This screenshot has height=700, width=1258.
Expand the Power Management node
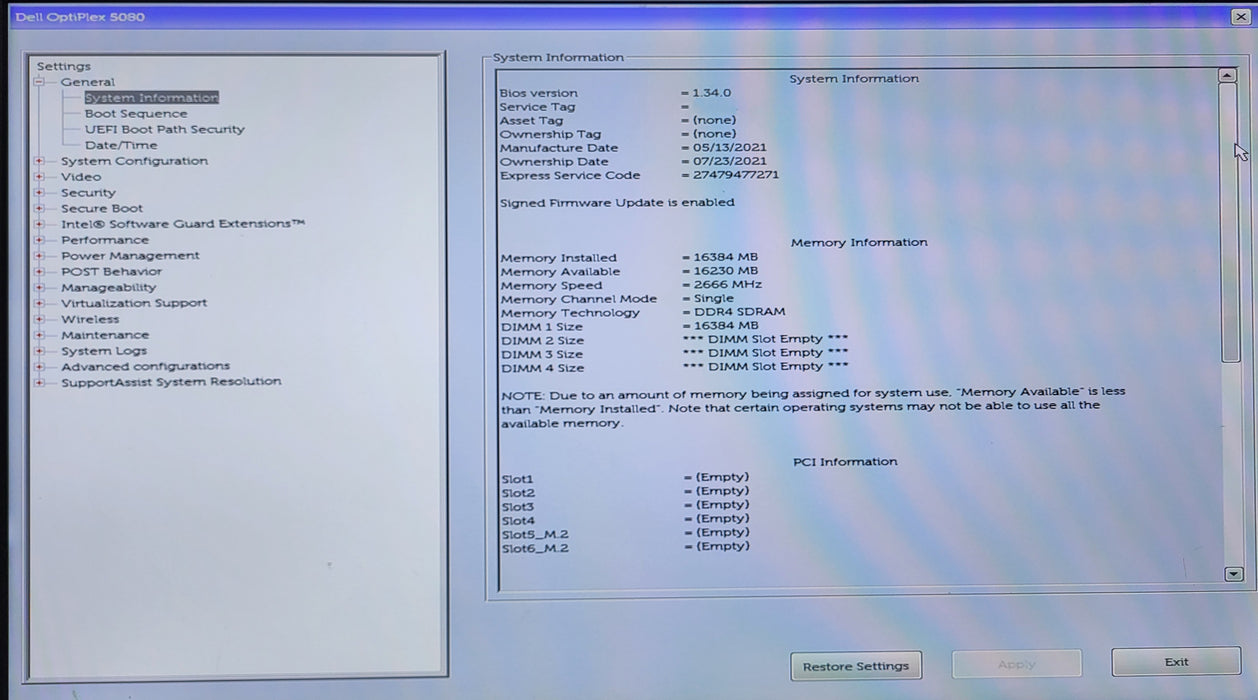[39, 256]
